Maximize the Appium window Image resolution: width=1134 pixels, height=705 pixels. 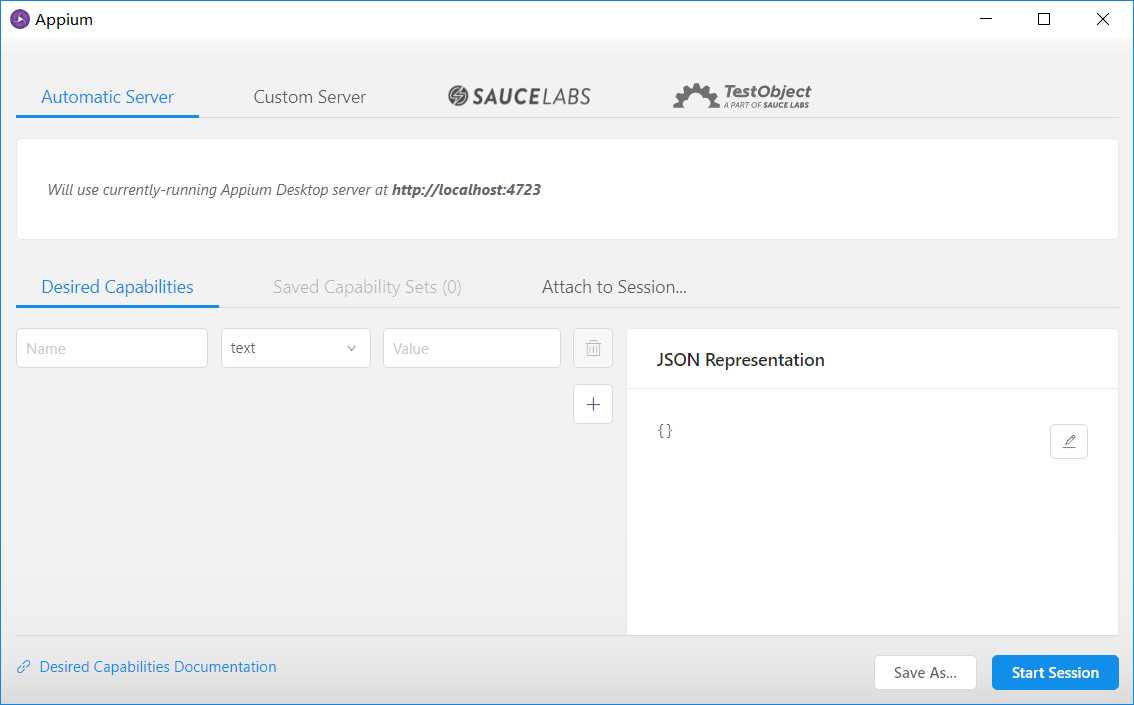pyautogui.click(x=1044, y=20)
